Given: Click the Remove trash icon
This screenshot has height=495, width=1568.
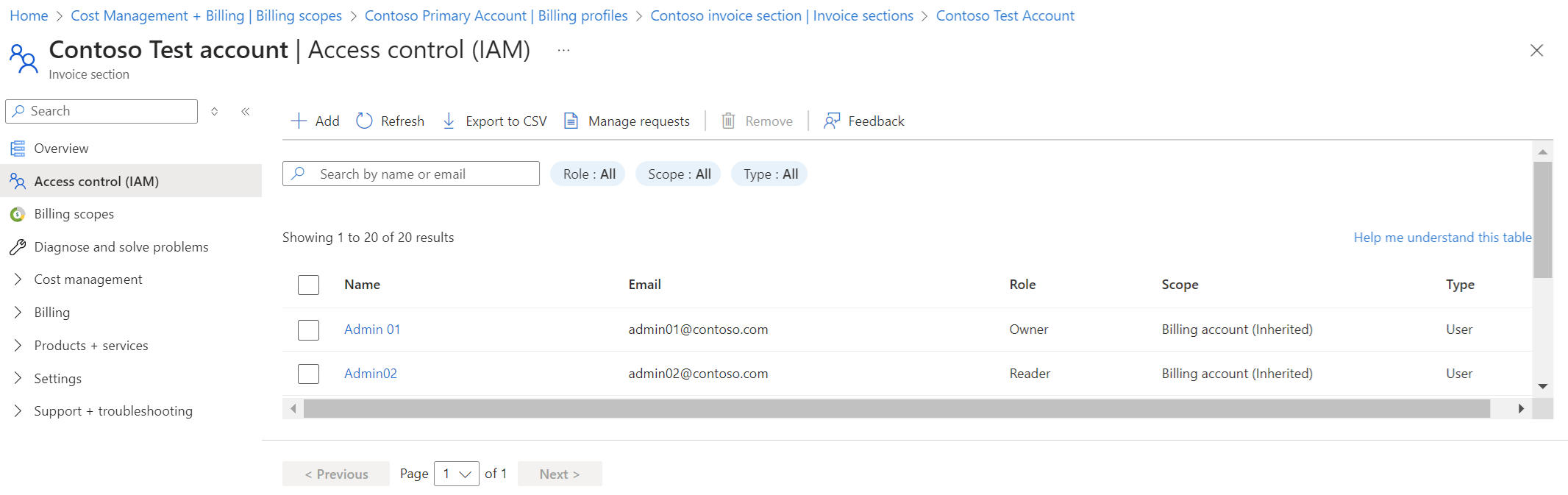Looking at the screenshot, I should (x=728, y=121).
